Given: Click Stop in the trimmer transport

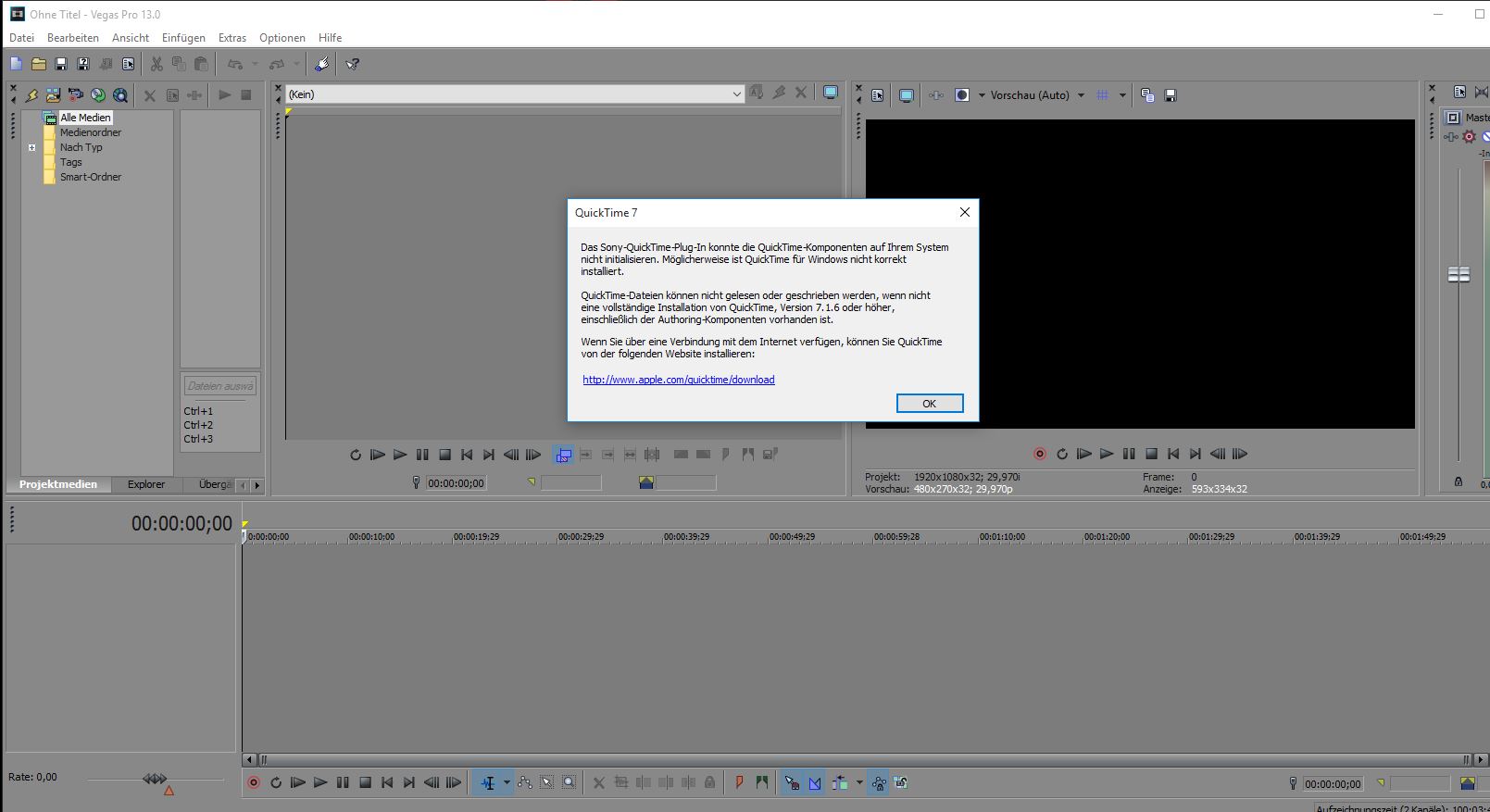Looking at the screenshot, I should (x=444, y=455).
